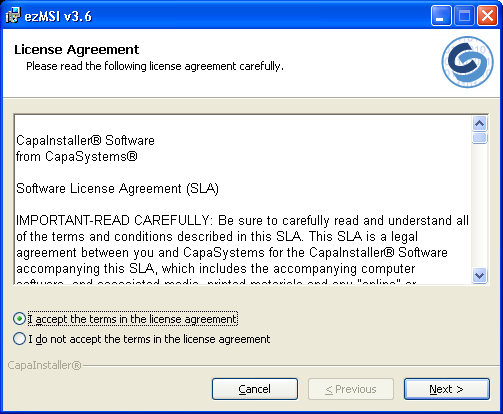Click the license text scroll down arrow
503x414 pixels.
(x=479, y=276)
